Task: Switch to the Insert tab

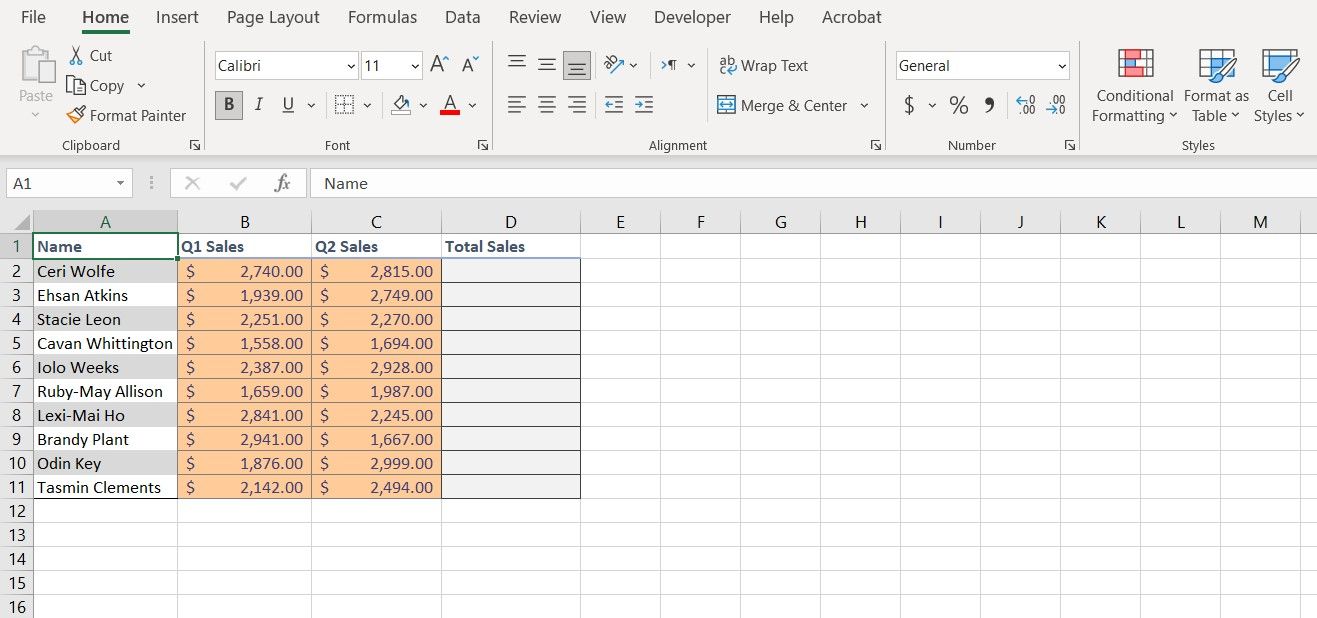Action: [x=177, y=17]
